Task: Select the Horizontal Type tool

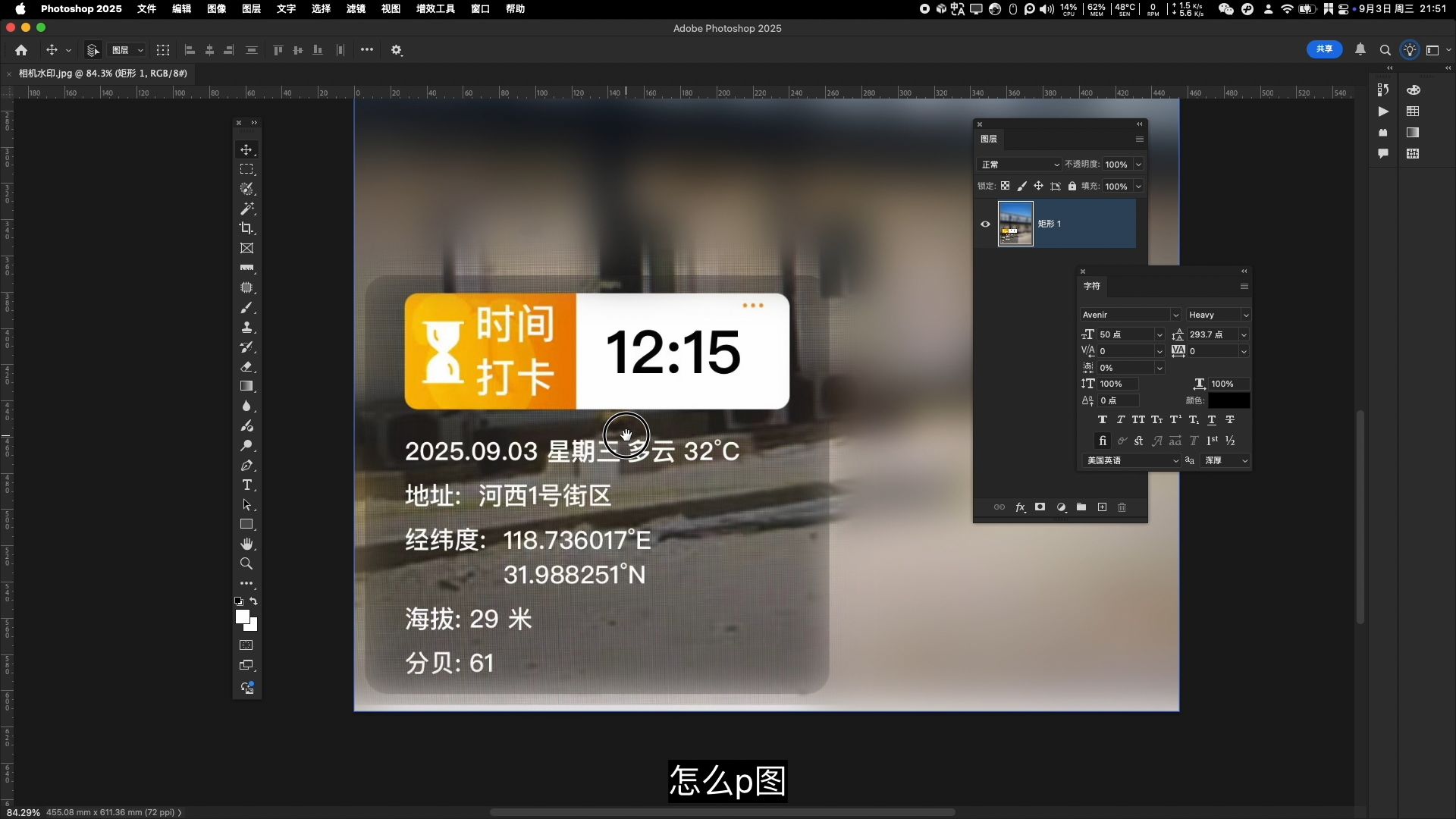Action: tap(246, 485)
